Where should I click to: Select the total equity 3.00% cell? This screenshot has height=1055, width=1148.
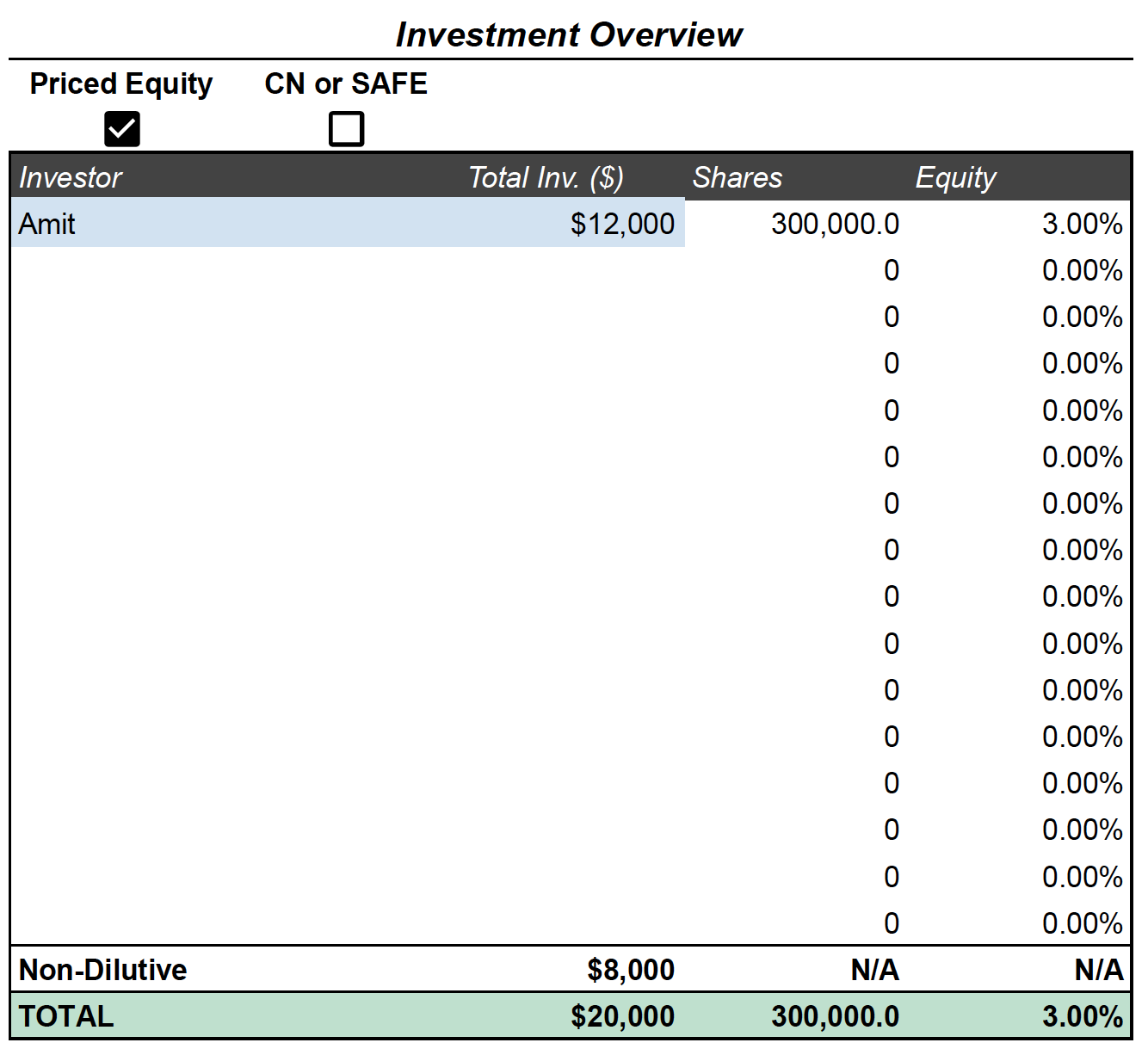(1081, 1016)
